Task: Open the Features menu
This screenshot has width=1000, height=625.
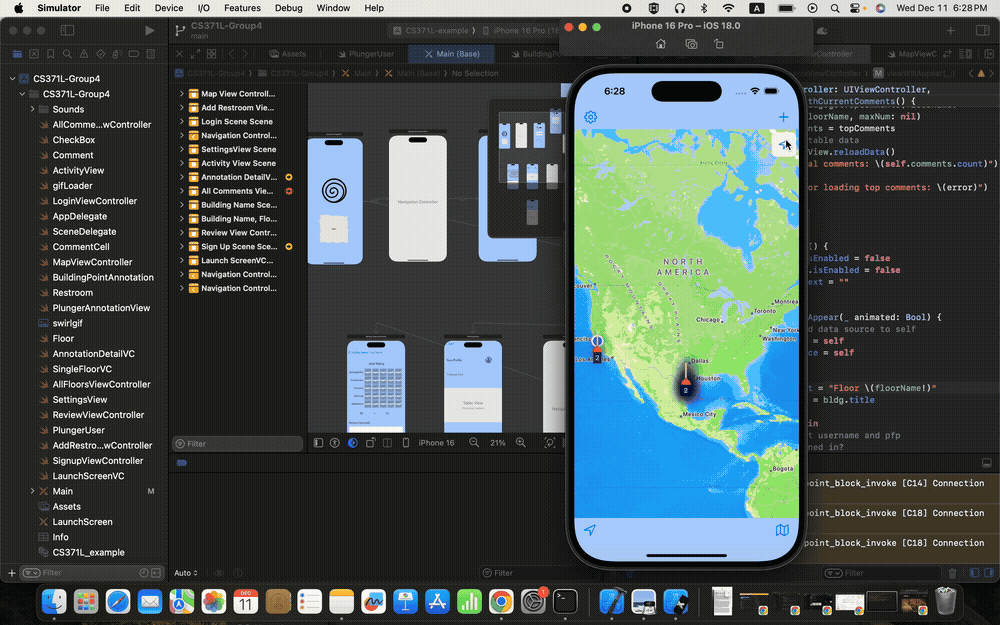Action: (x=242, y=8)
